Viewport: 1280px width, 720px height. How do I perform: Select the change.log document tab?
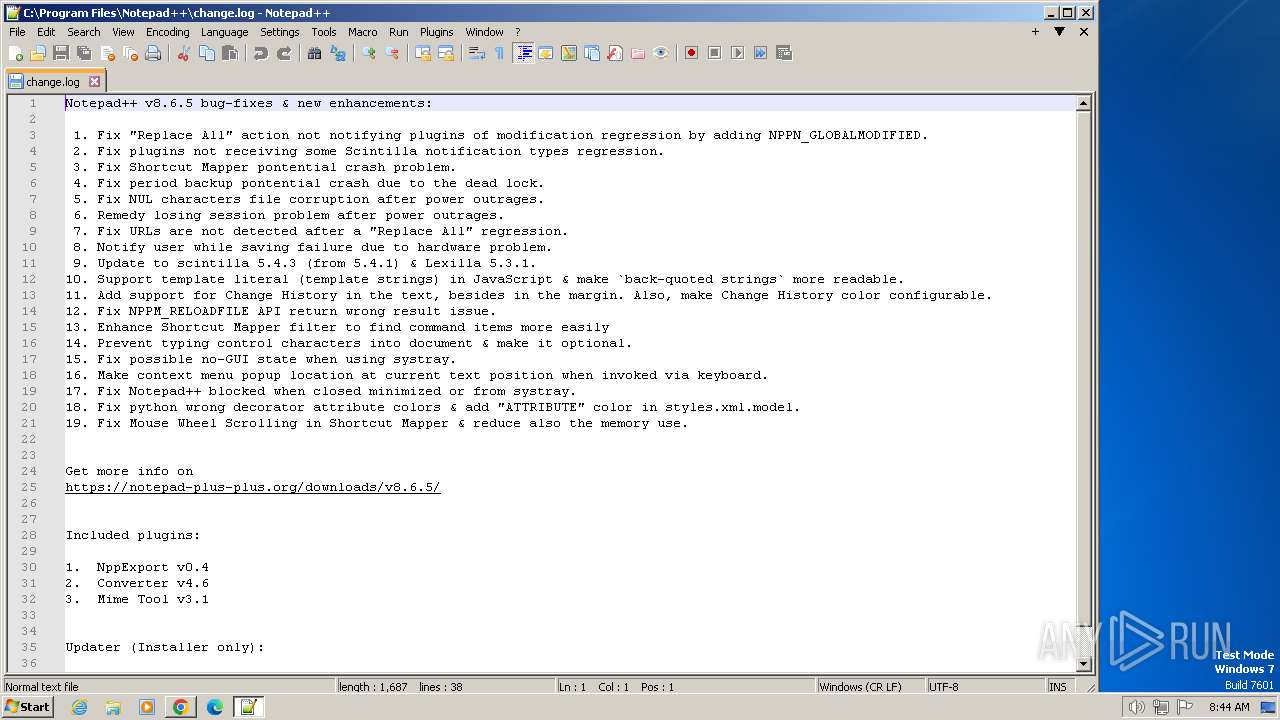[55, 82]
